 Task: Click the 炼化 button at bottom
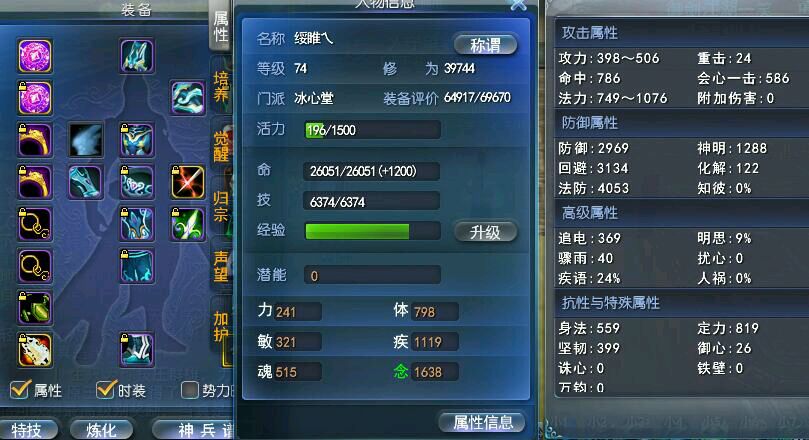coord(102,430)
